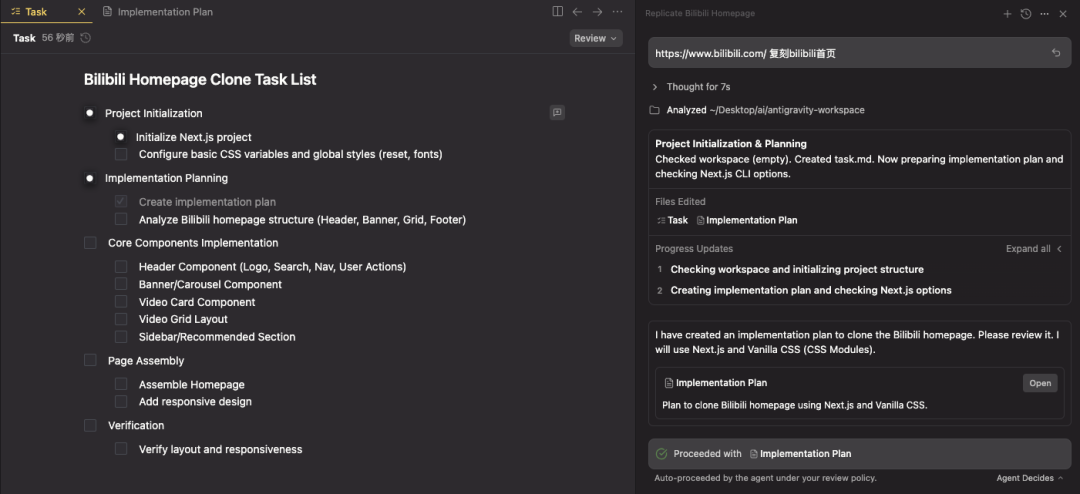Navigate back with the left arrow
The image size is (1080, 494).
(x=577, y=12)
